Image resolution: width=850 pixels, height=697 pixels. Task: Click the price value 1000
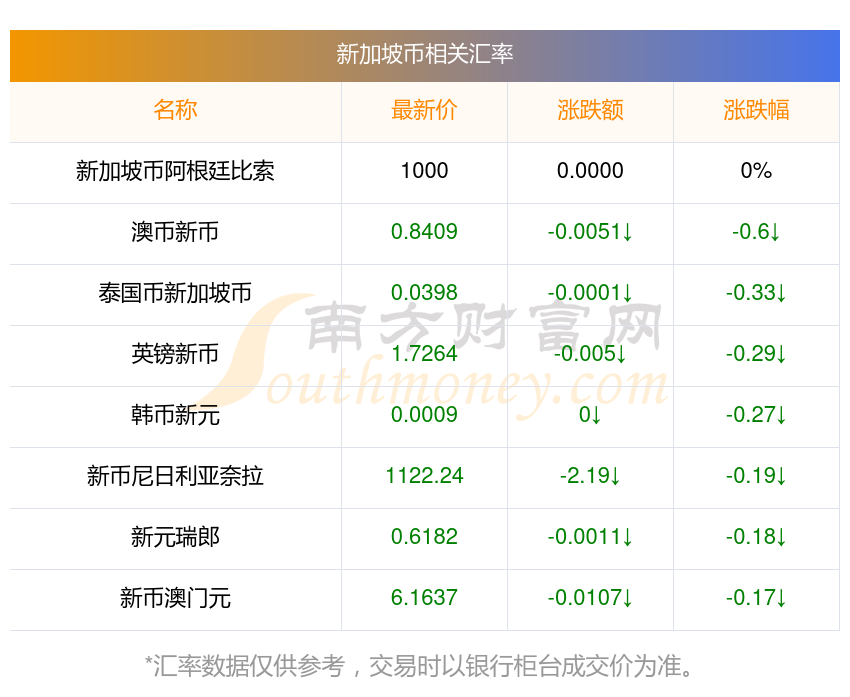[x=424, y=171]
